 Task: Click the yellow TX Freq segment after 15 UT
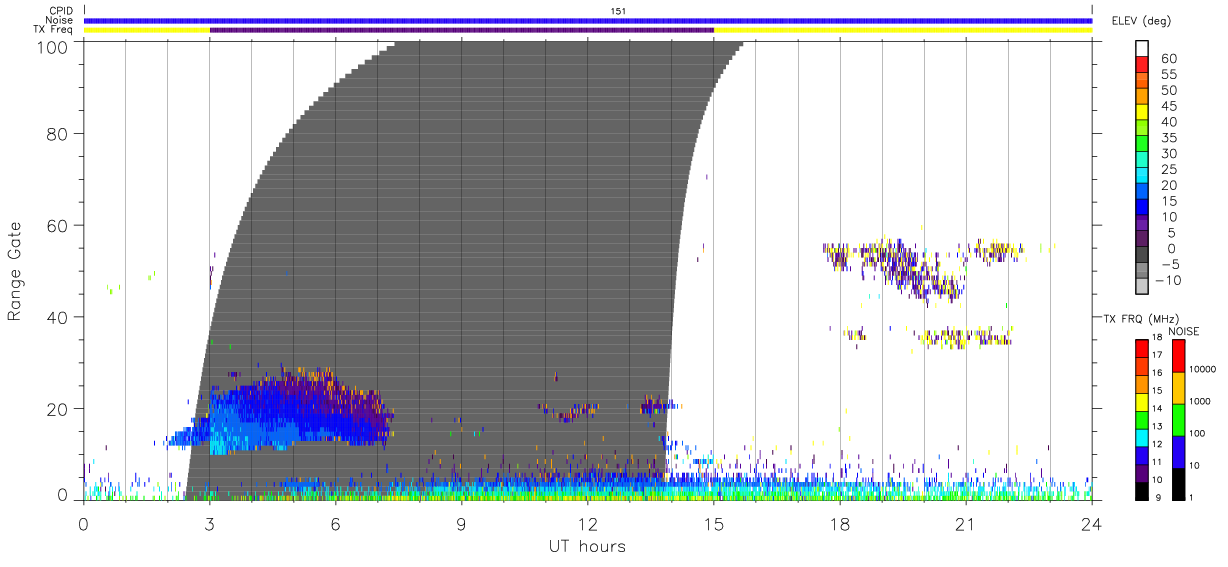[903, 30]
